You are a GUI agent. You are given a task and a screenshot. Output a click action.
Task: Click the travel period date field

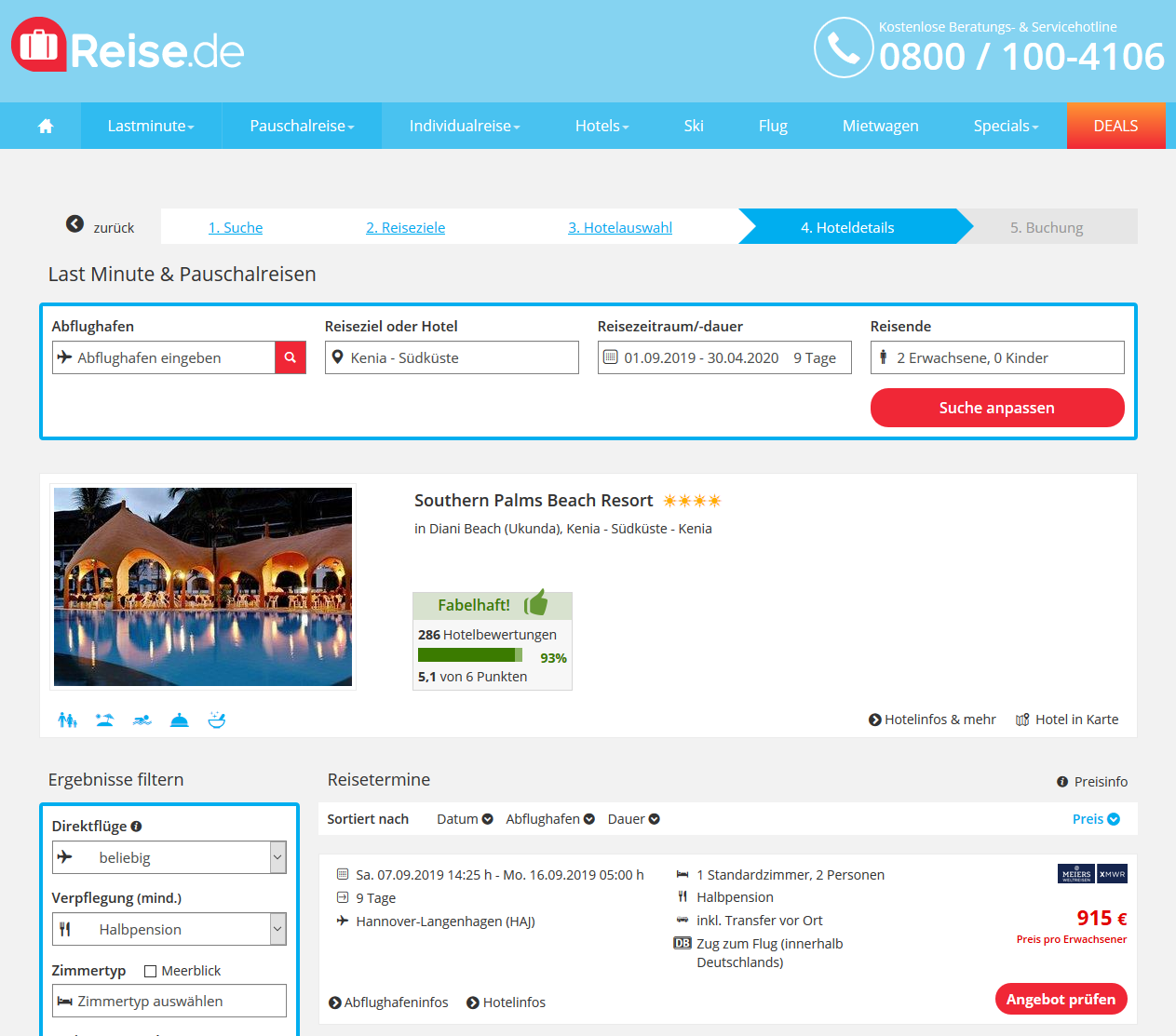(724, 357)
